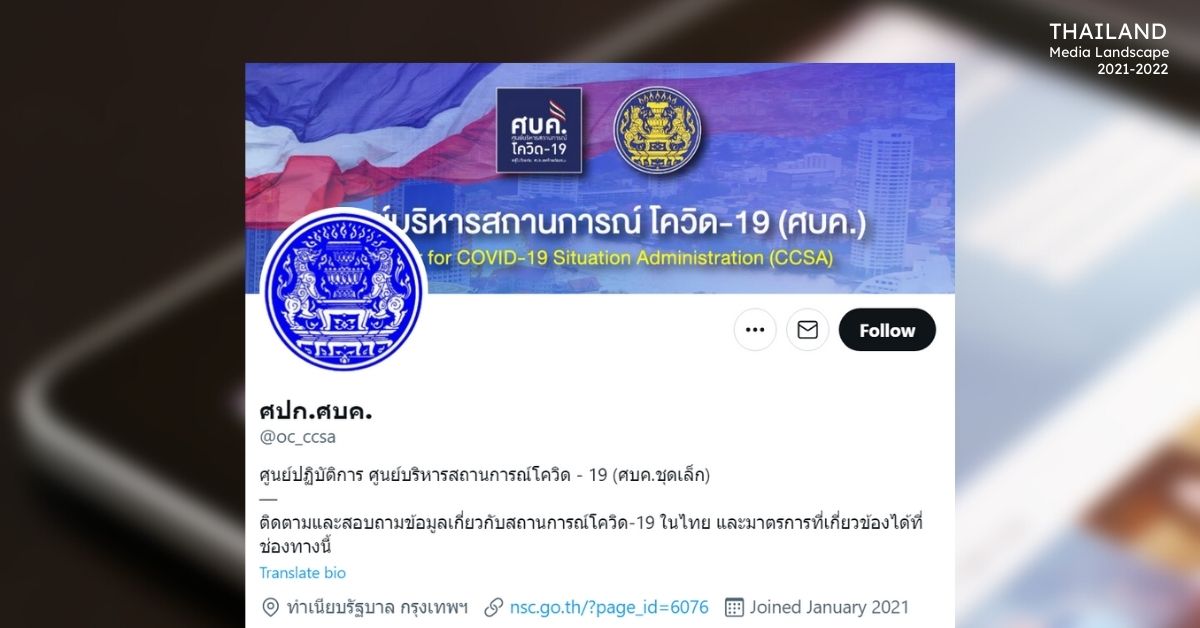Image resolution: width=1200 pixels, height=628 pixels.
Task: Click the calendar icon beside Joined
Action: (734, 607)
